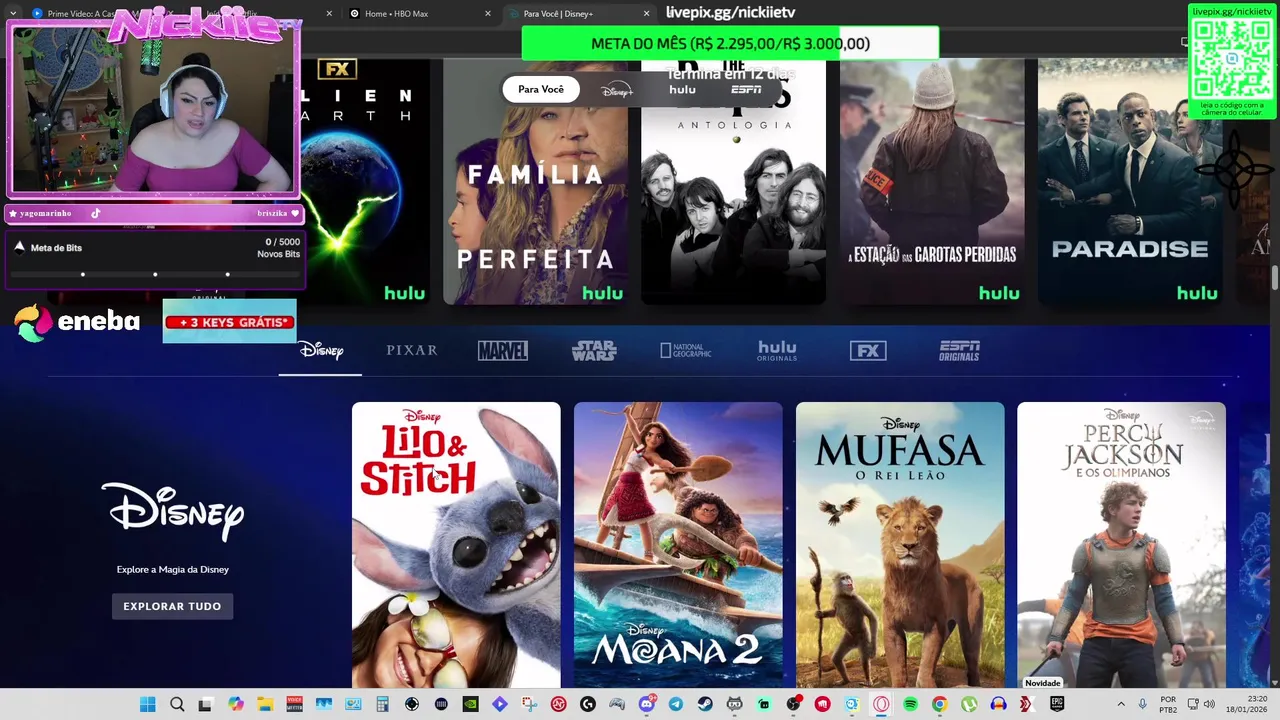The image size is (1280, 720).
Task: Switch to Opera GX on taskbar
Action: [x=881, y=704]
